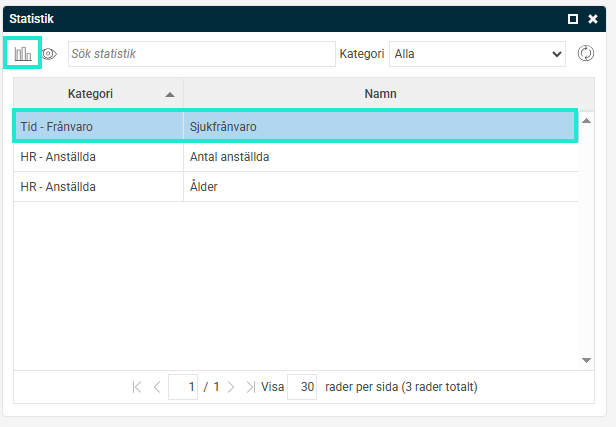Maximize the Statistik window

[573, 18]
